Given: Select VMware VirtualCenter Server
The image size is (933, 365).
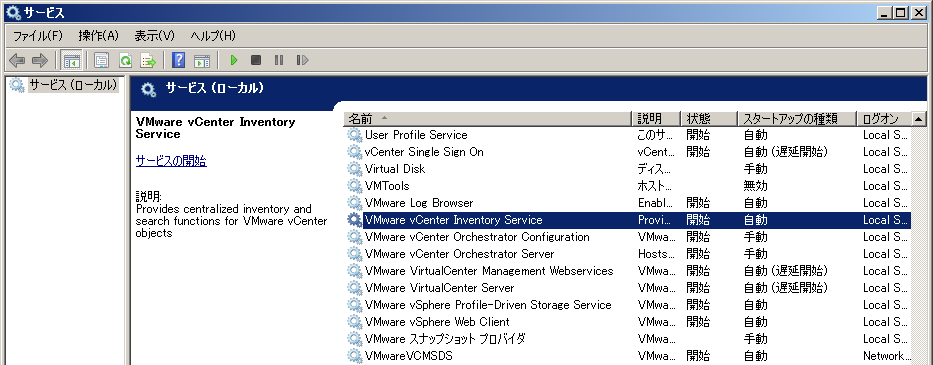Looking at the screenshot, I should pyautogui.click(x=627, y=288).
